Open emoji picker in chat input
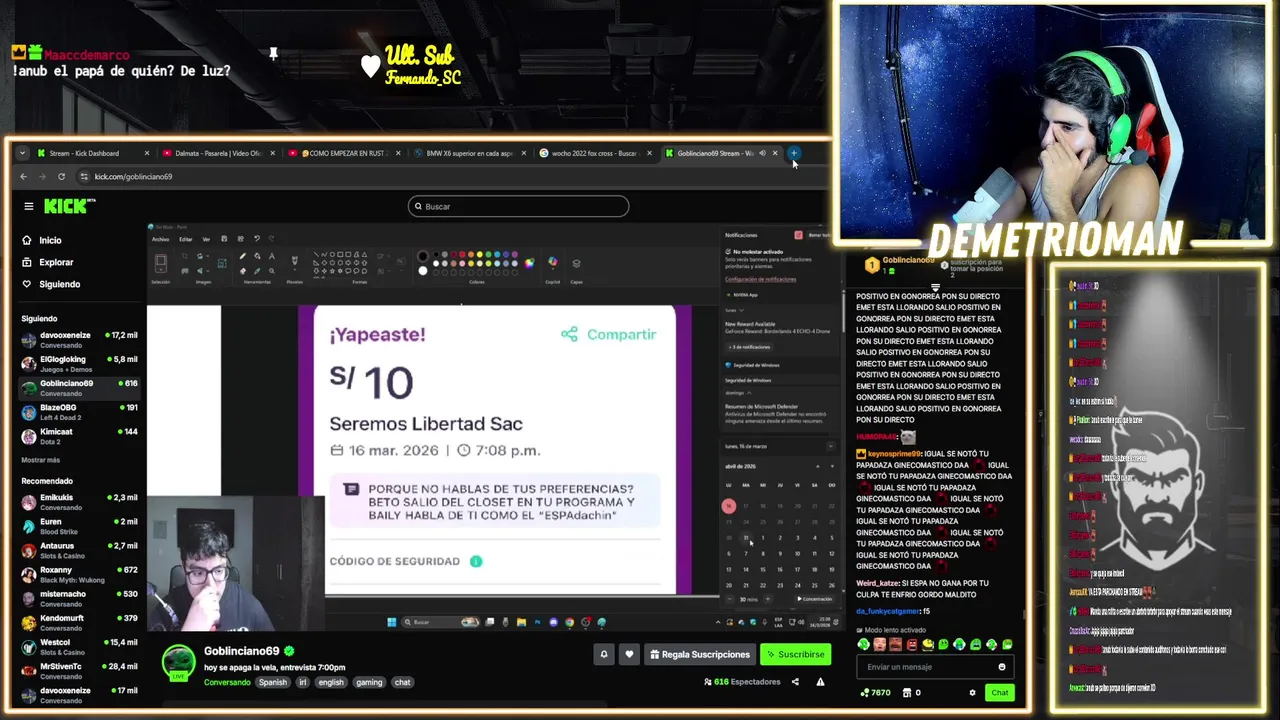This screenshot has width=1280, height=720. [x=1002, y=667]
